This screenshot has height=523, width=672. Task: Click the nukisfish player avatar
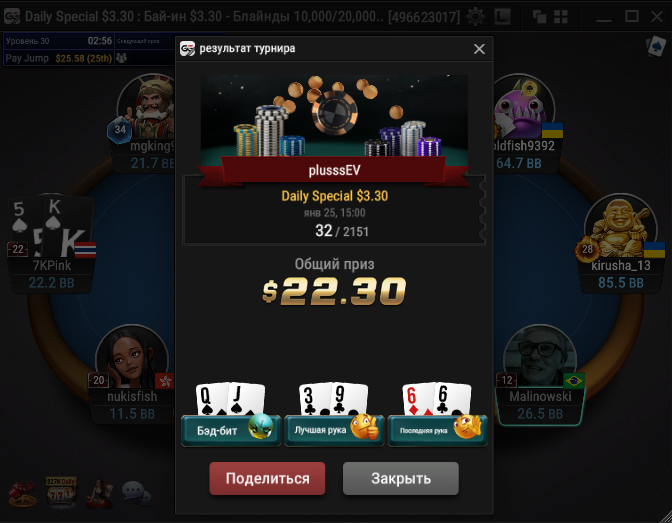pos(132,358)
